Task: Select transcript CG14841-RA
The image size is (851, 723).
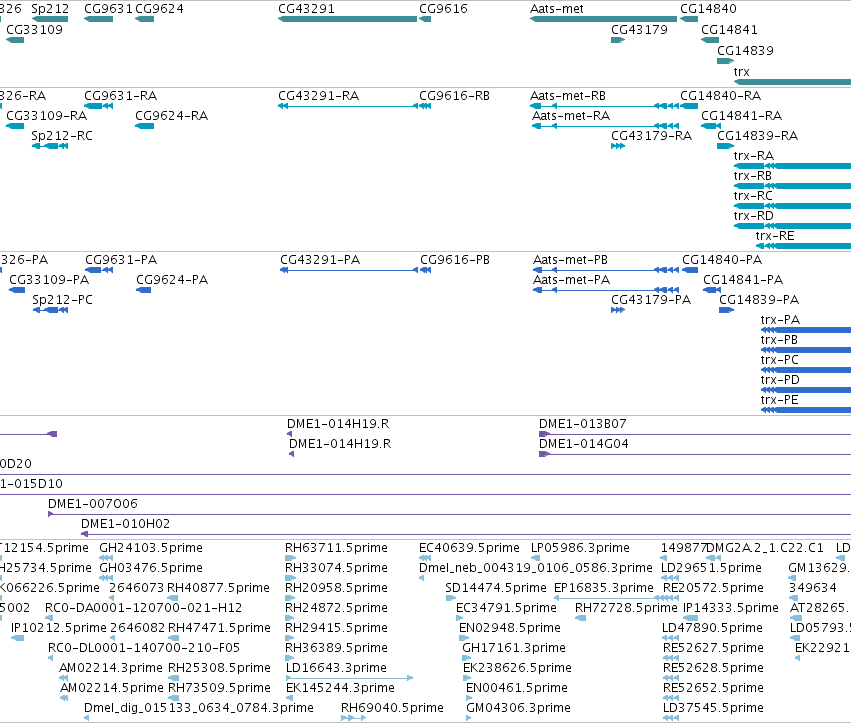Action: pos(741,116)
